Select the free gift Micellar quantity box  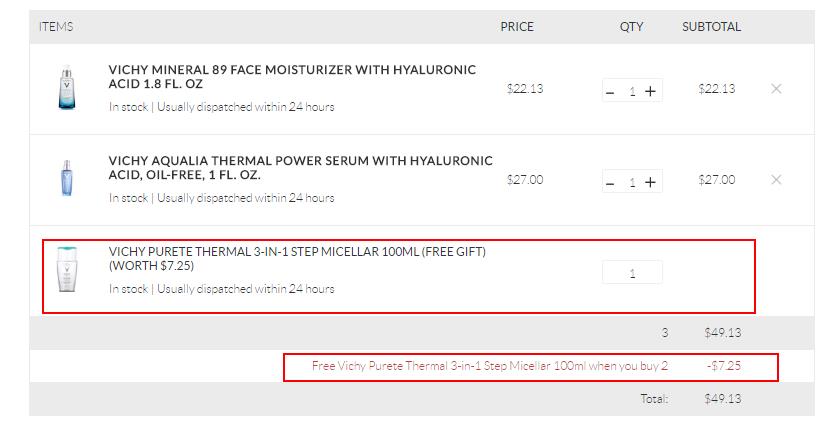point(632,272)
